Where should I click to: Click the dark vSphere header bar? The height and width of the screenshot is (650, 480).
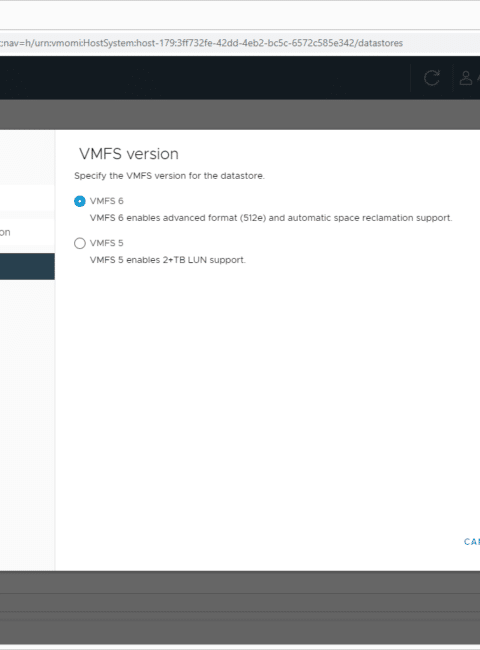point(203,78)
